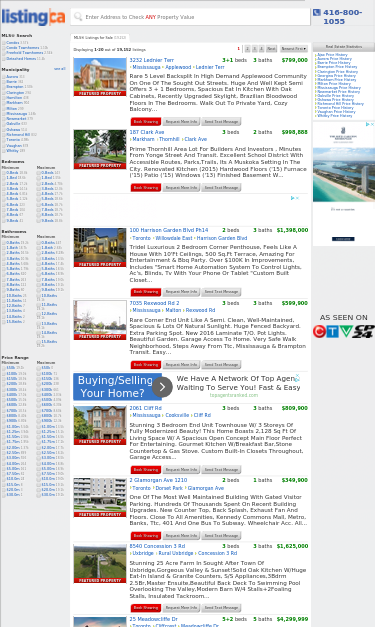Request More Info for 2061 Cliff Rd

(x=181, y=470)
